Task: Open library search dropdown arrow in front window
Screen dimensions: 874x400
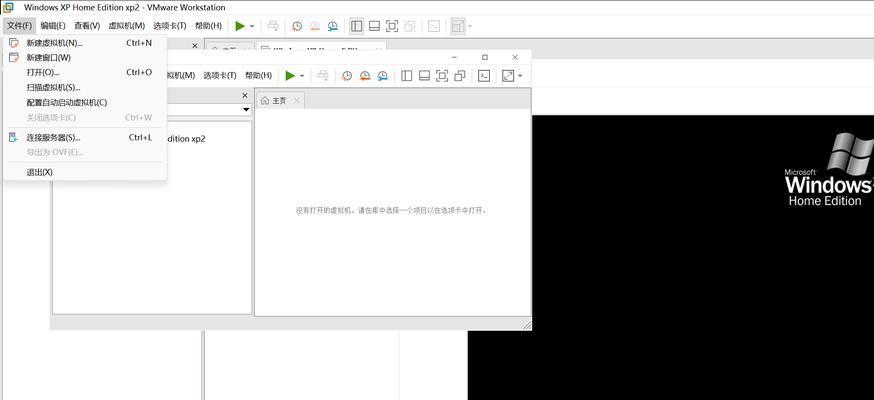Action: pos(245,110)
